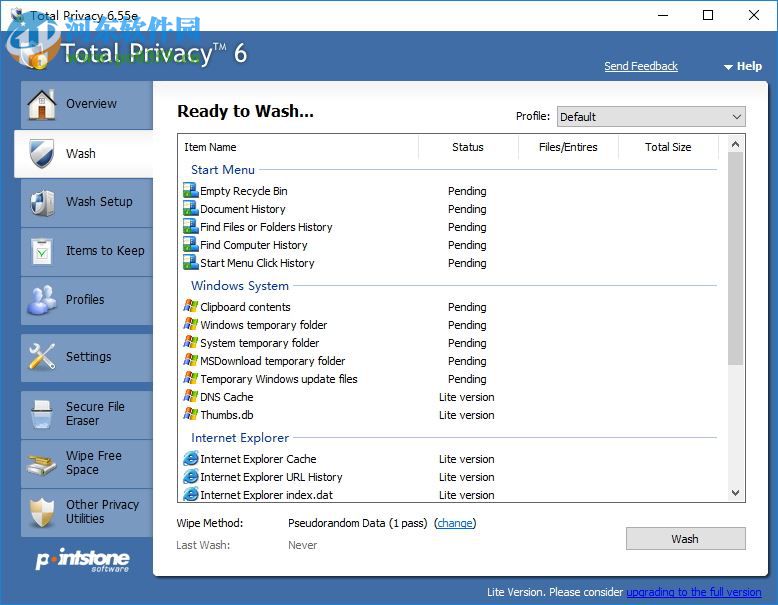The height and width of the screenshot is (605, 778).
Task: Click the Overview house icon
Action: click(x=42, y=104)
